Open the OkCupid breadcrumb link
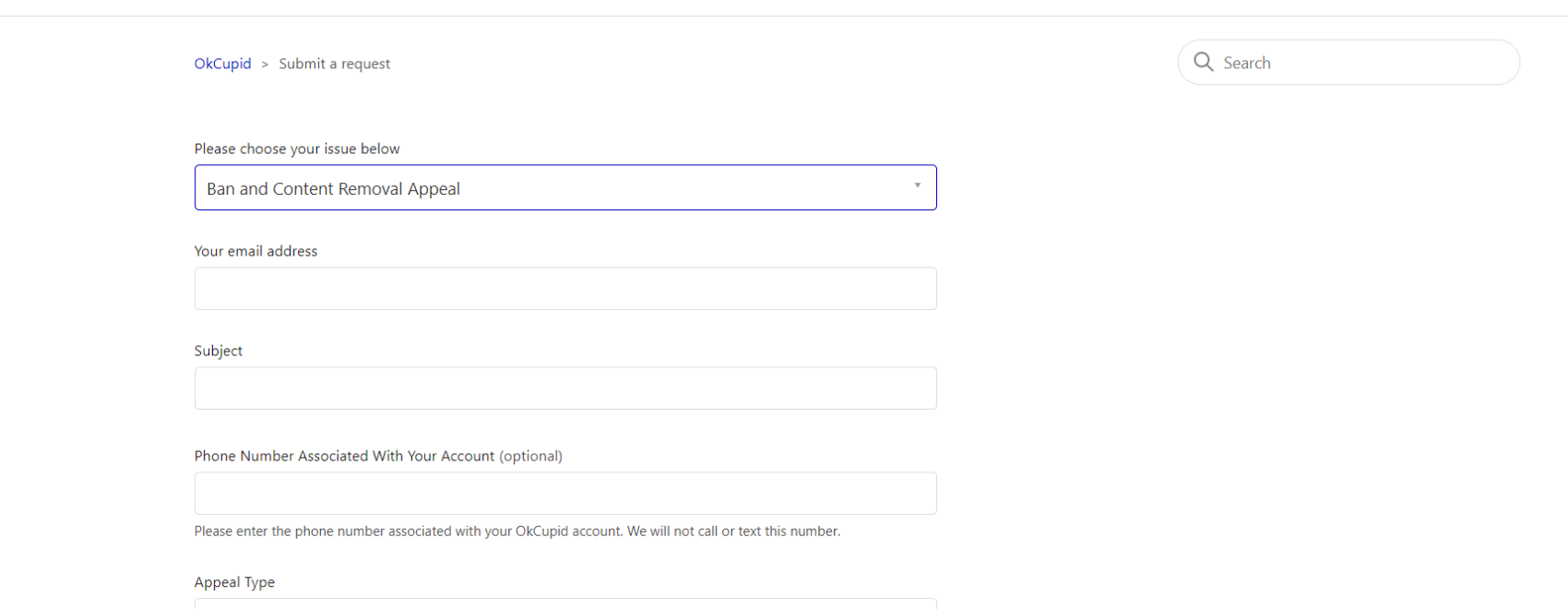This screenshot has height=609, width=1568. [x=222, y=63]
